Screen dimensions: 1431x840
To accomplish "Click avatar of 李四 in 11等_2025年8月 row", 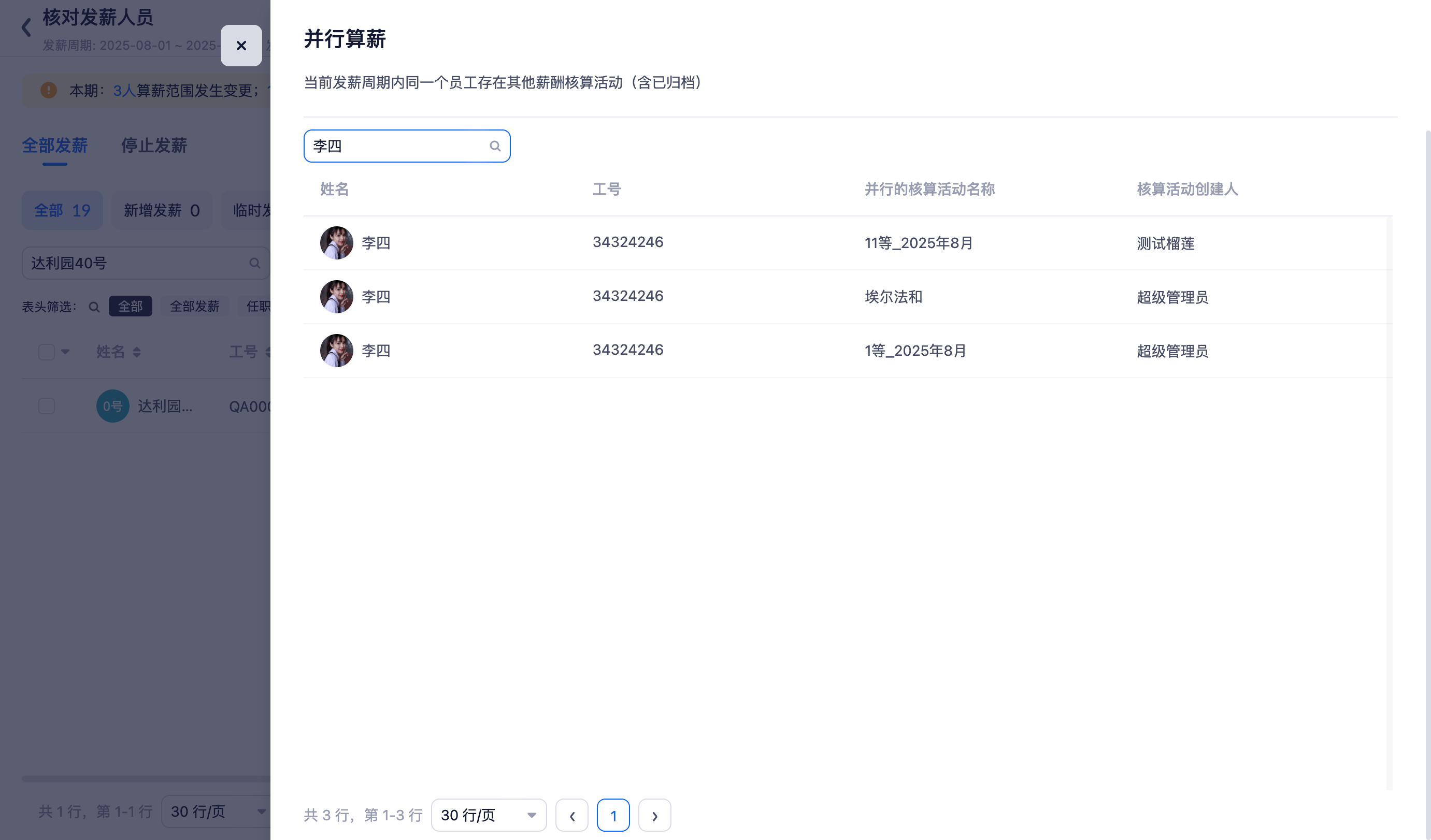I will tap(337, 243).
